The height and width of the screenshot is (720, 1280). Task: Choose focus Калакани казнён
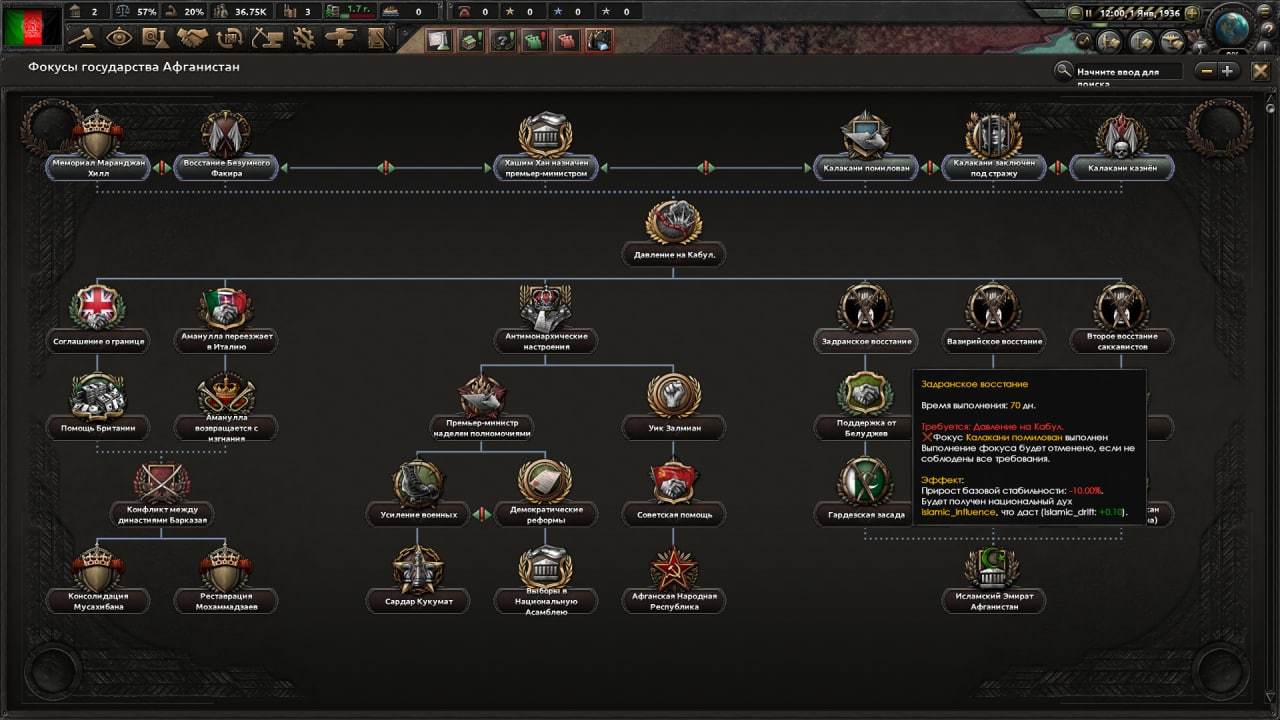pos(1121,167)
